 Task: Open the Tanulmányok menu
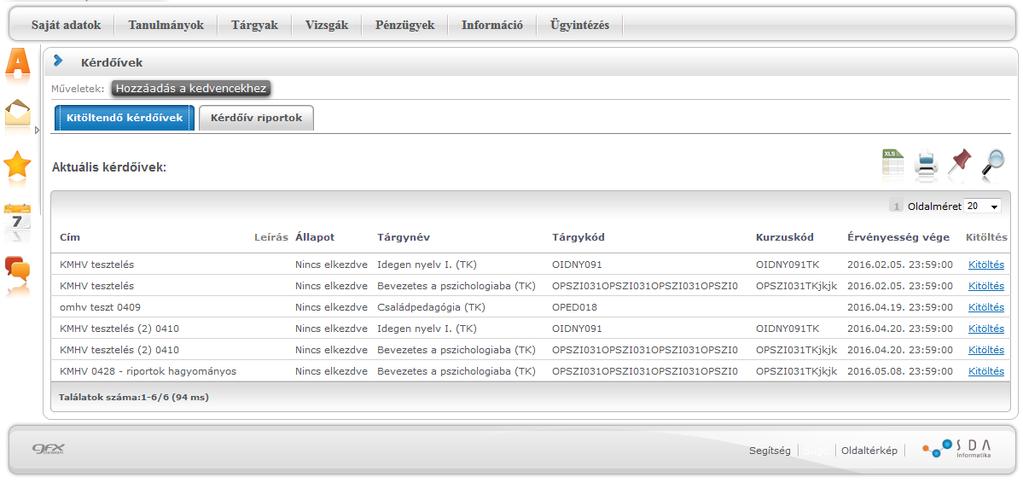(x=166, y=25)
